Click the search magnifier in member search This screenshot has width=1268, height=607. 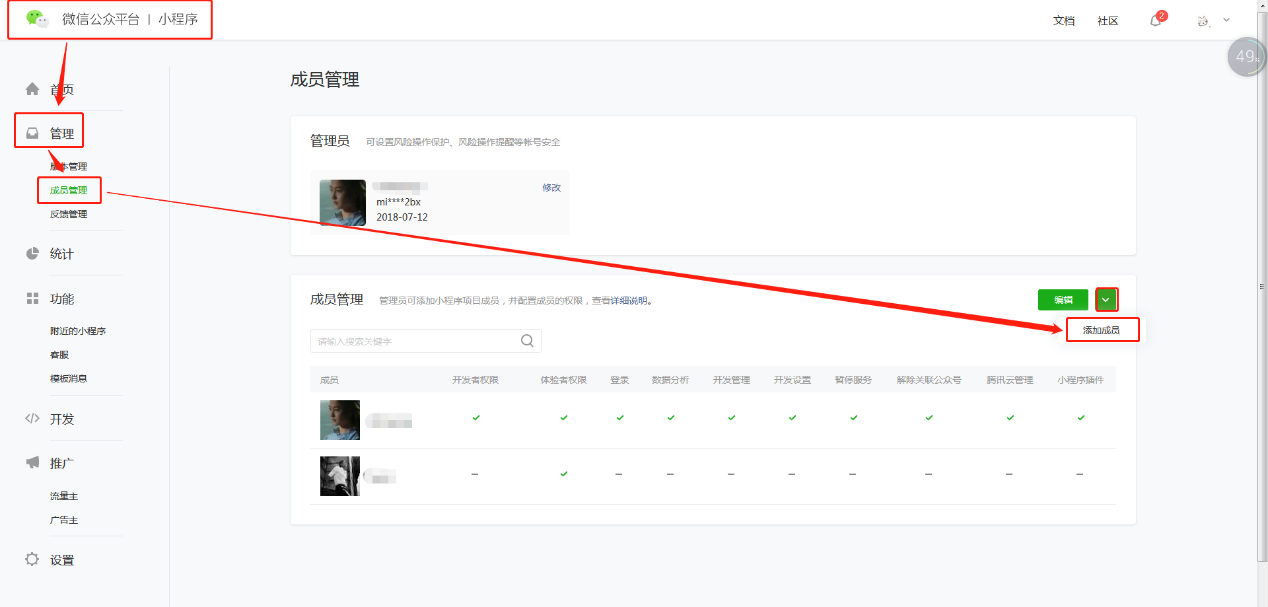click(x=527, y=341)
